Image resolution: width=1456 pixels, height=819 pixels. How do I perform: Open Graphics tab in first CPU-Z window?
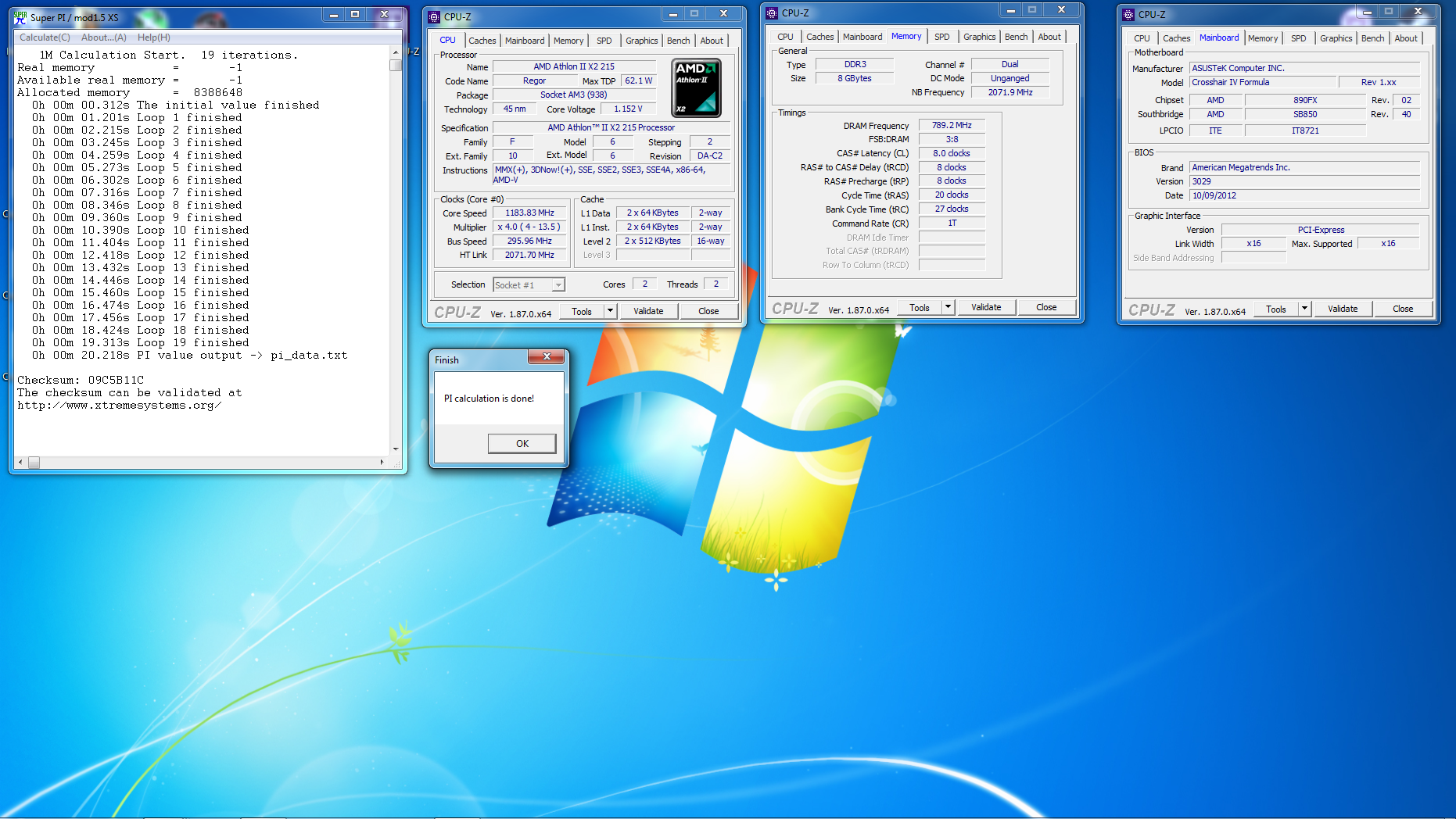click(x=642, y=41)
